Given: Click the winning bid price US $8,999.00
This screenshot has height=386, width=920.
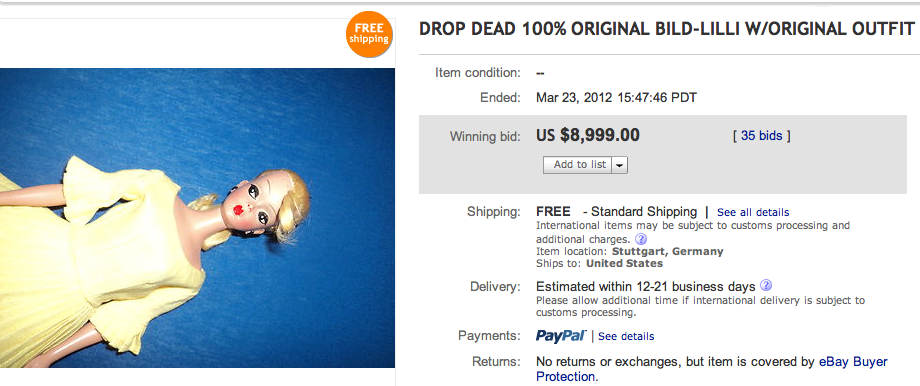Looking at the screenshot, I should click(588, 136).
